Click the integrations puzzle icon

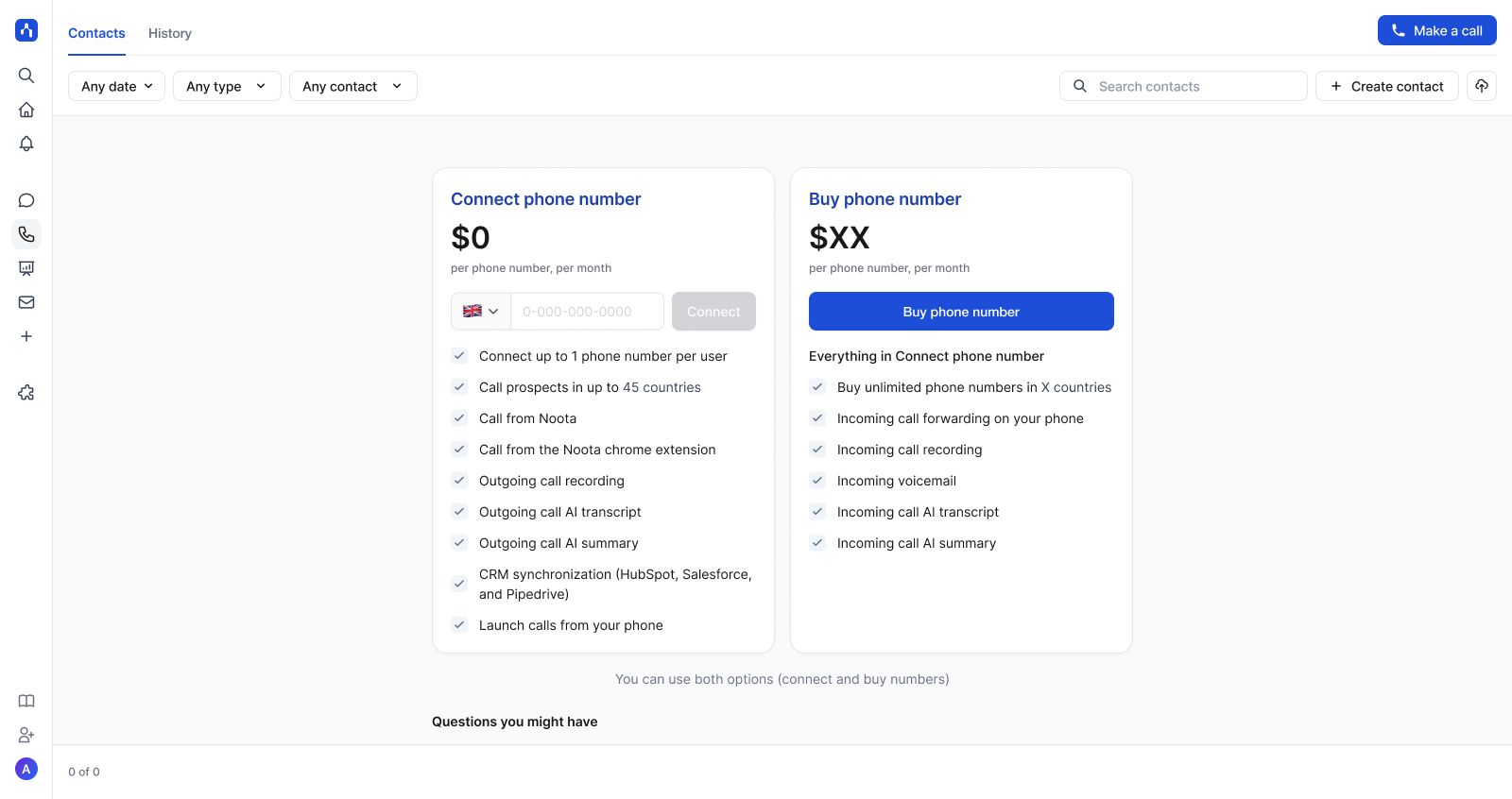pyautogui.click(x=26, y=393)
